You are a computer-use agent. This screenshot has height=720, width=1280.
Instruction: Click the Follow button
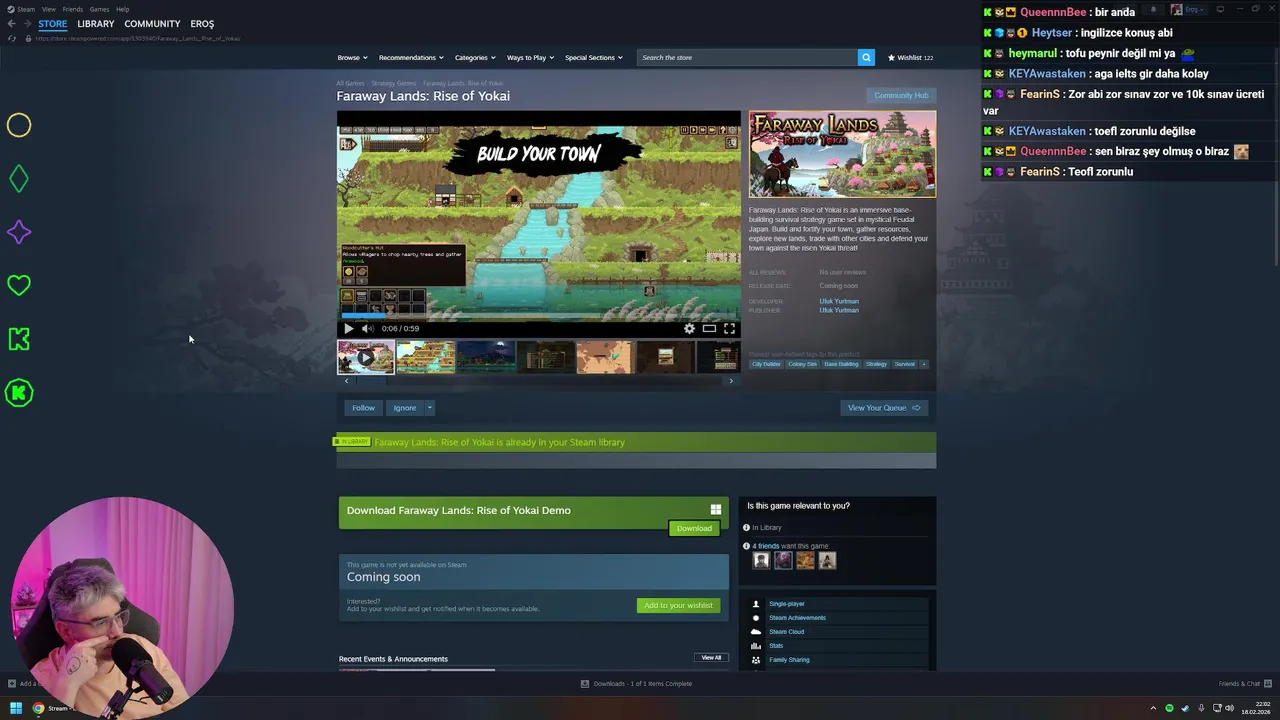coord(363,408)
